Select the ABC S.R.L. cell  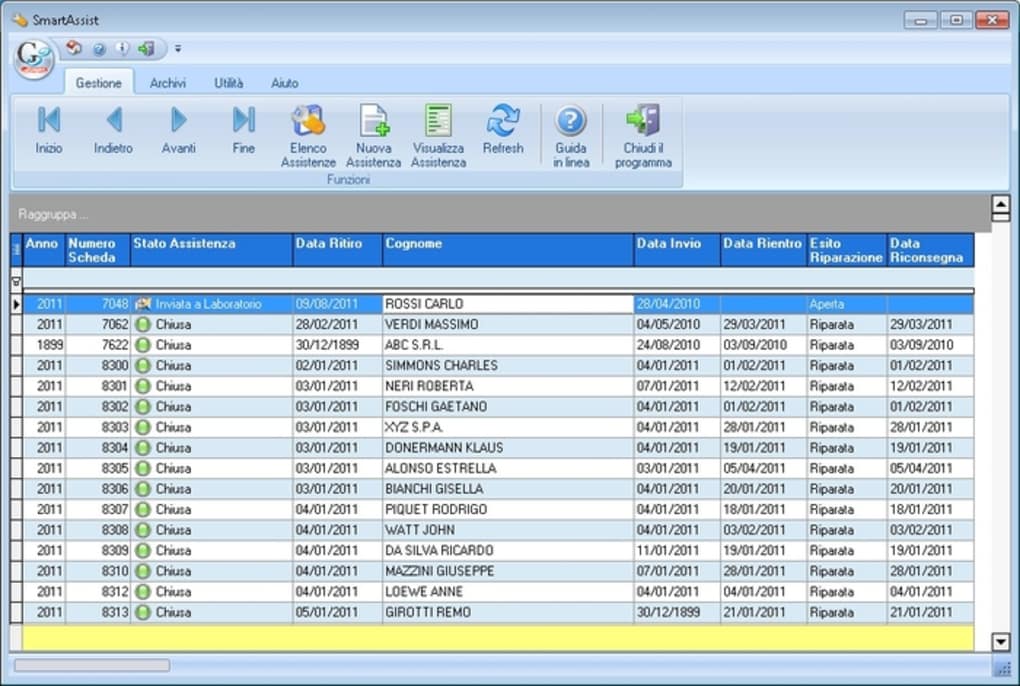508,345
